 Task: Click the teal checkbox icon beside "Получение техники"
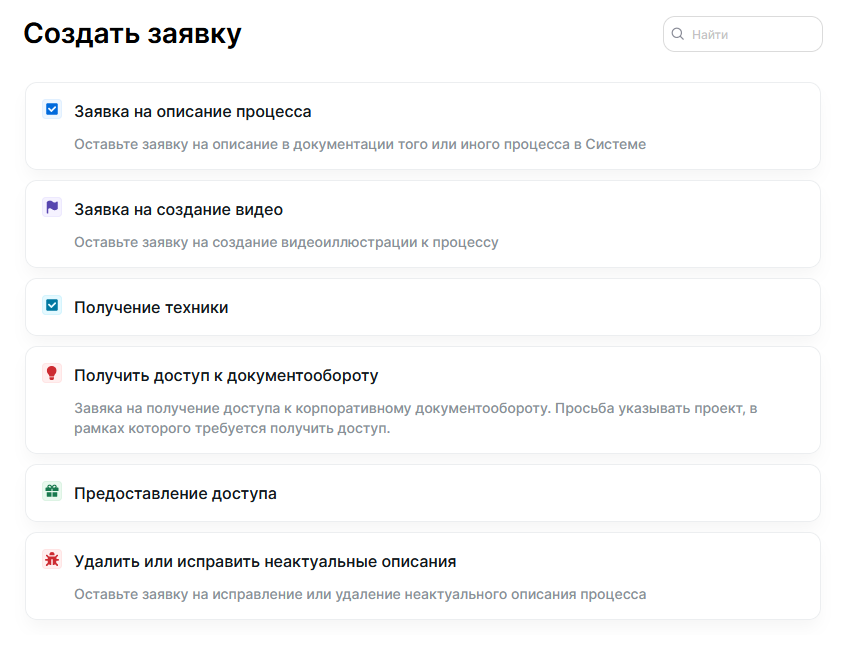pyautogui.click(x=51, y=307)
